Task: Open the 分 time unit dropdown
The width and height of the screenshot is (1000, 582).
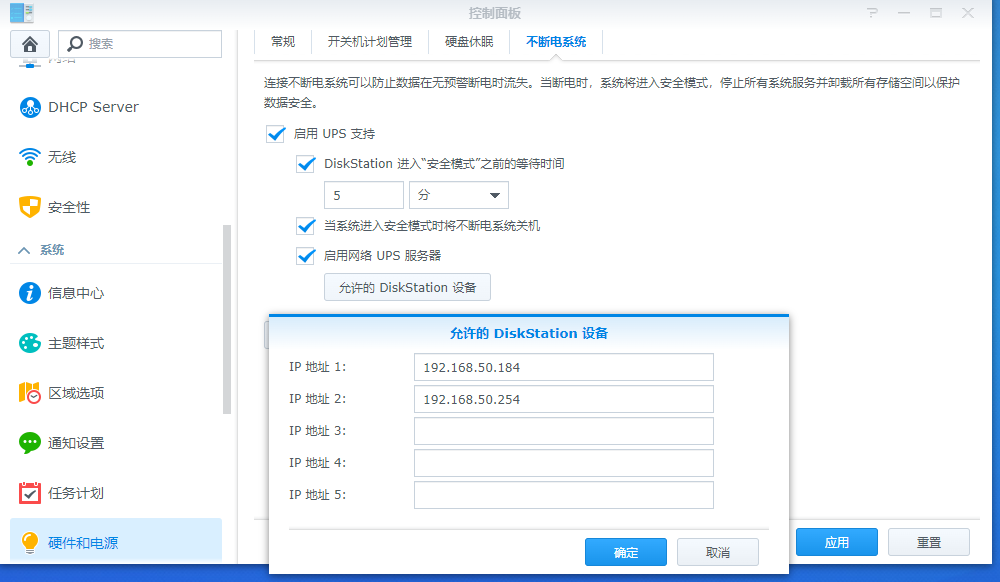Action: pos(459,196)
